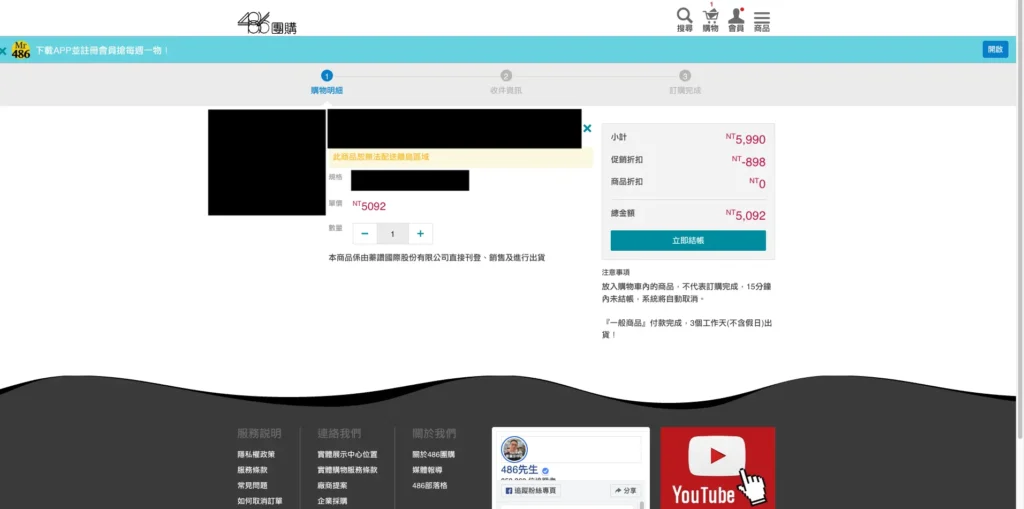
Task: Dismiss the APP download banner with X
Action: 3,50
